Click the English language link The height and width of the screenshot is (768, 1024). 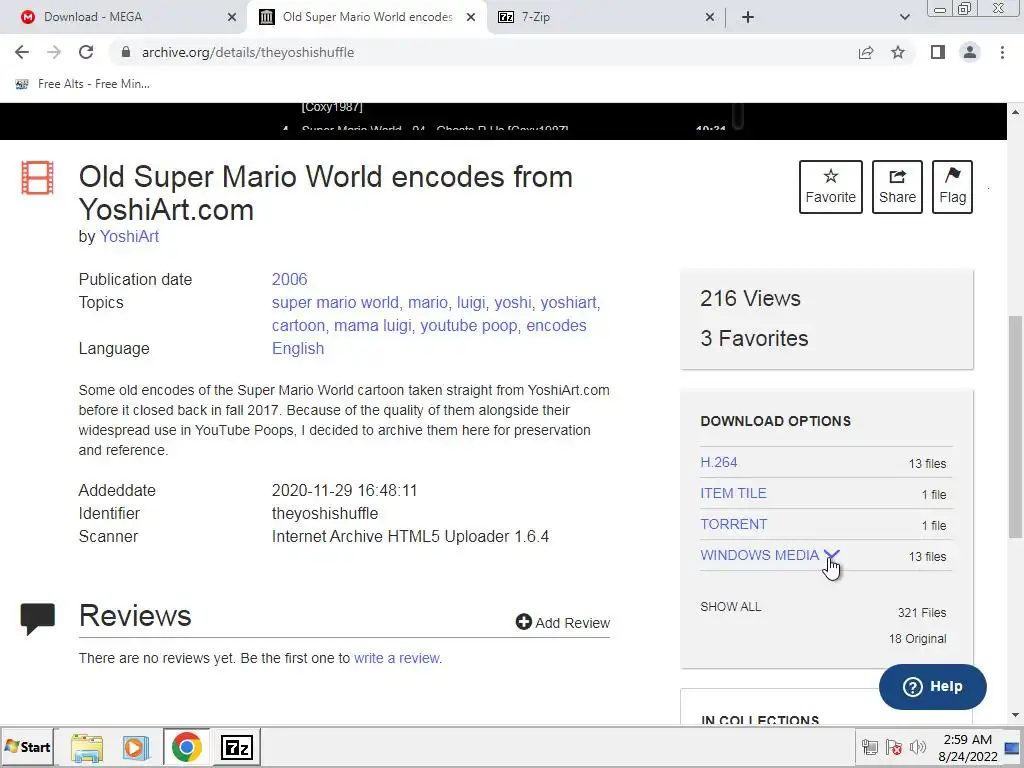pos(298,349)
